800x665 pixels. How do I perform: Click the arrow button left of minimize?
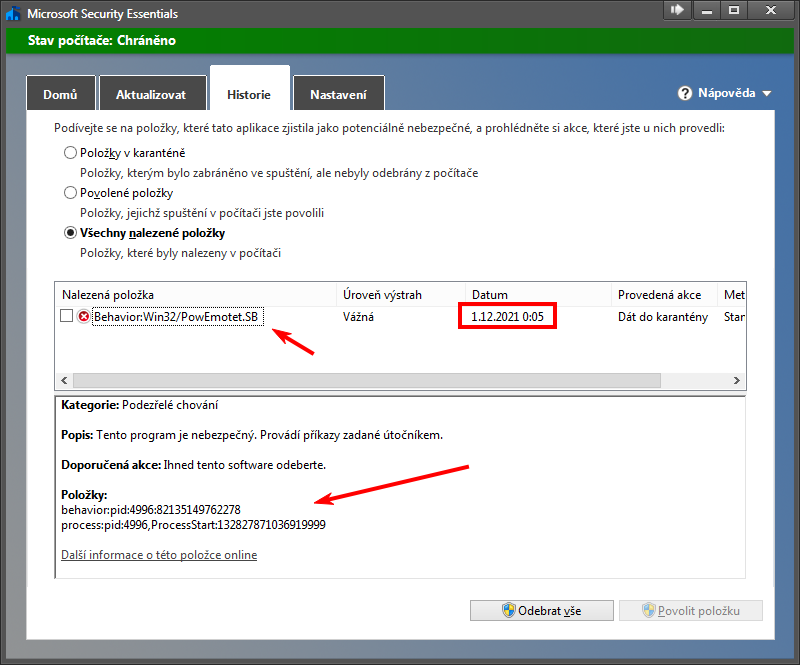click(678, 10)
